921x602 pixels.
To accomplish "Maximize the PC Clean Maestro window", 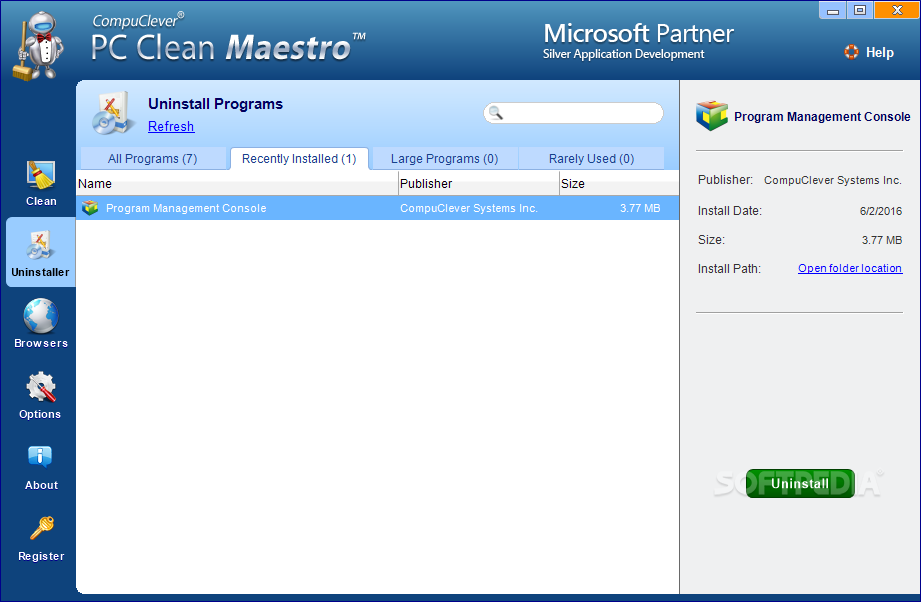I will tap(860, 10).
